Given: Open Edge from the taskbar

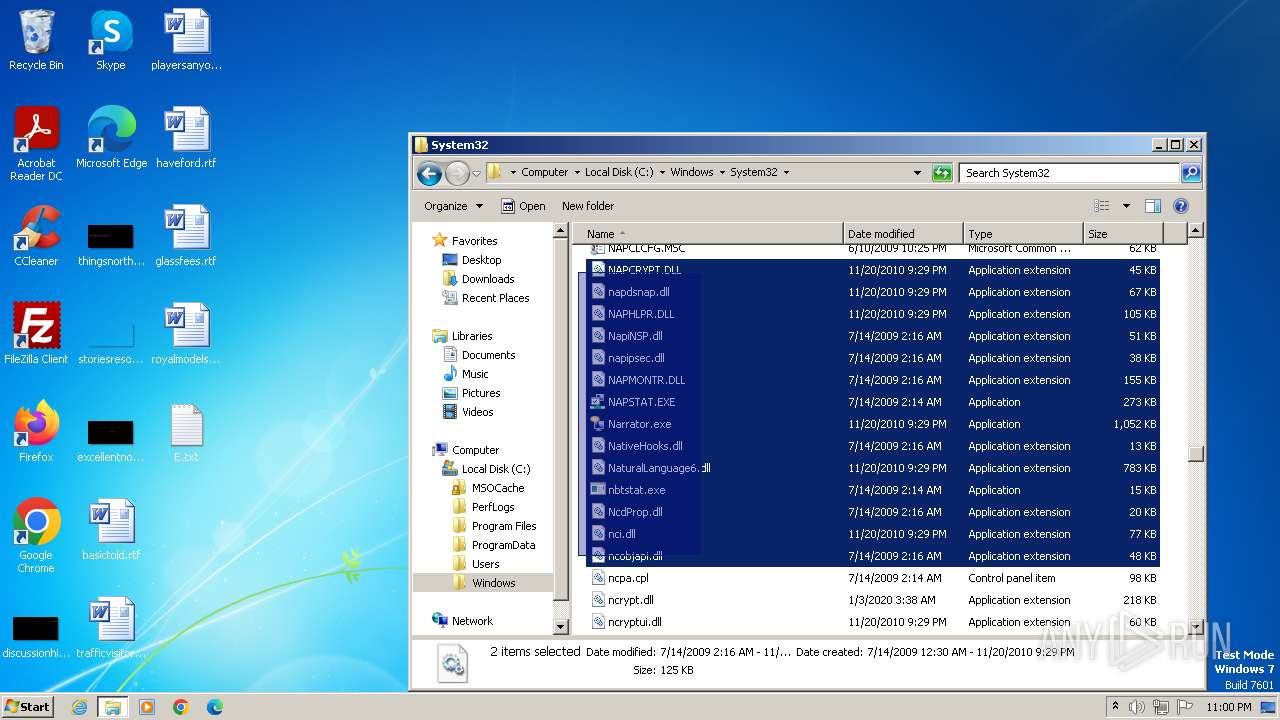Looking at the screenshot, I should click(x=214, y=707).
